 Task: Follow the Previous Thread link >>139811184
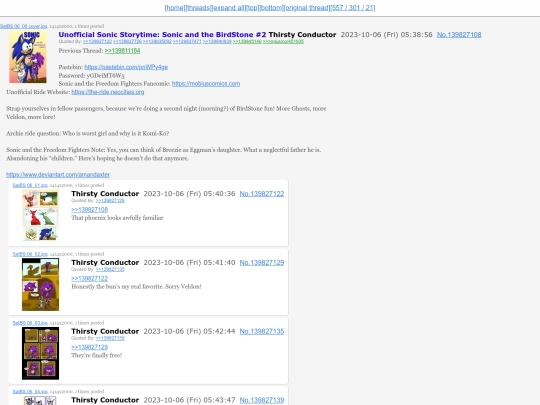pyautogui.click(x=122, y=51)
